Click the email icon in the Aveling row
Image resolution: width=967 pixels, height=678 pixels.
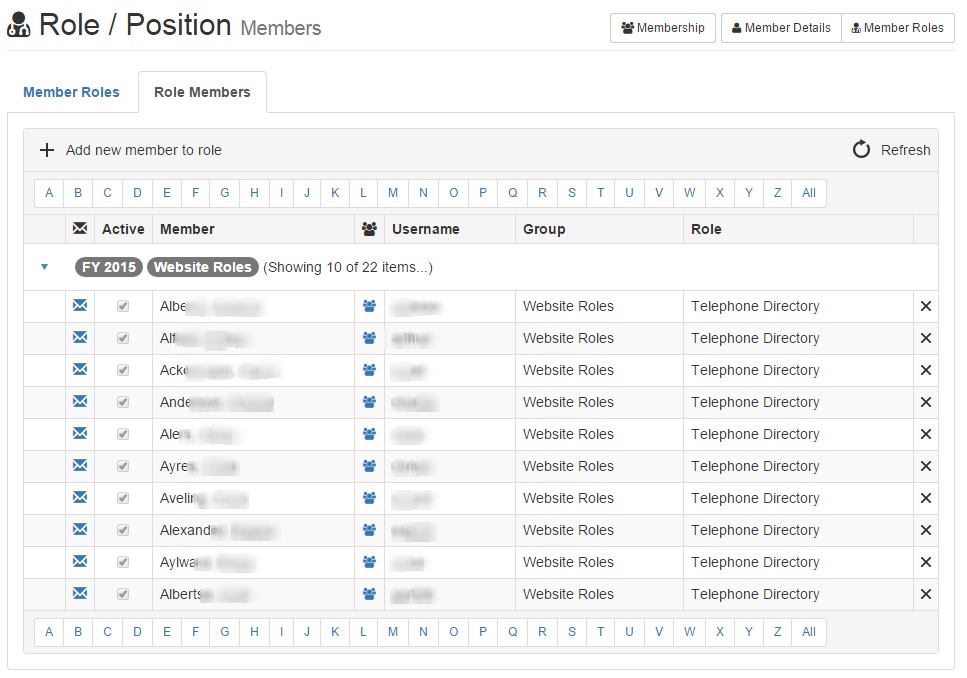[x=80, y=498]
